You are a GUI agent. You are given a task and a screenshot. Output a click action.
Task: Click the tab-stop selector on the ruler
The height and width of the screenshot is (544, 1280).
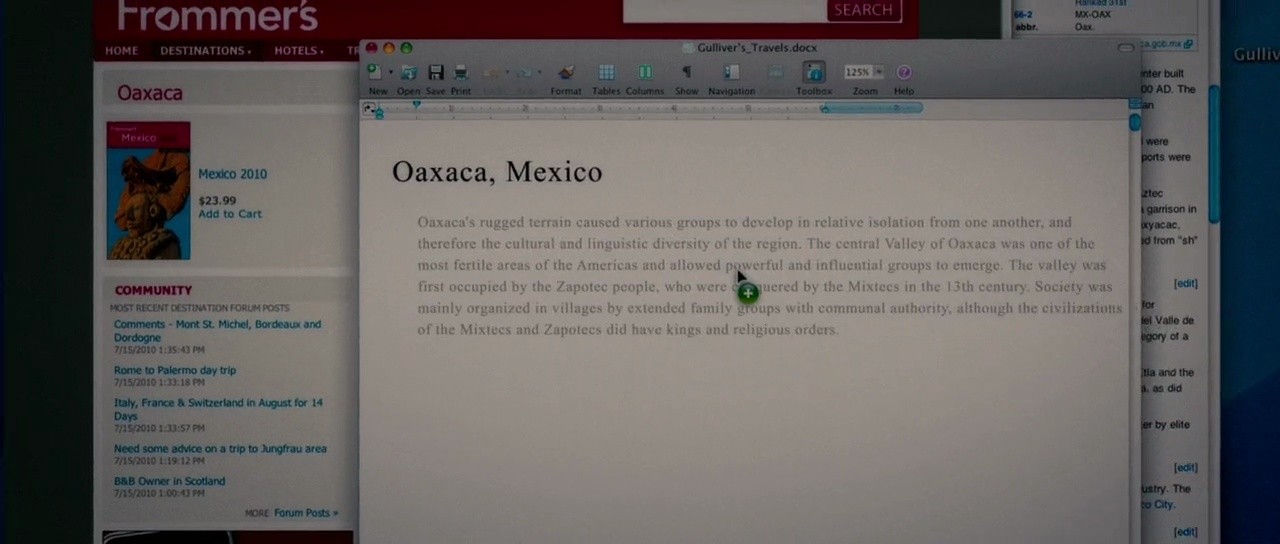(369, 107)
